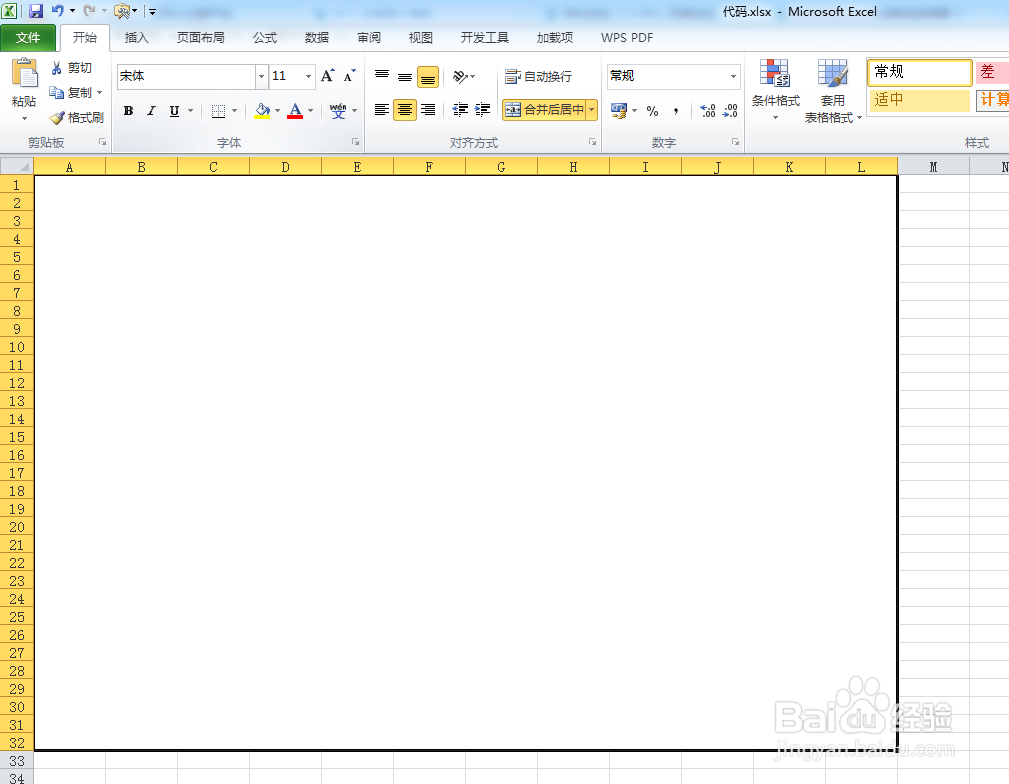Apply borders with the border icon

[x=219, y=111]
